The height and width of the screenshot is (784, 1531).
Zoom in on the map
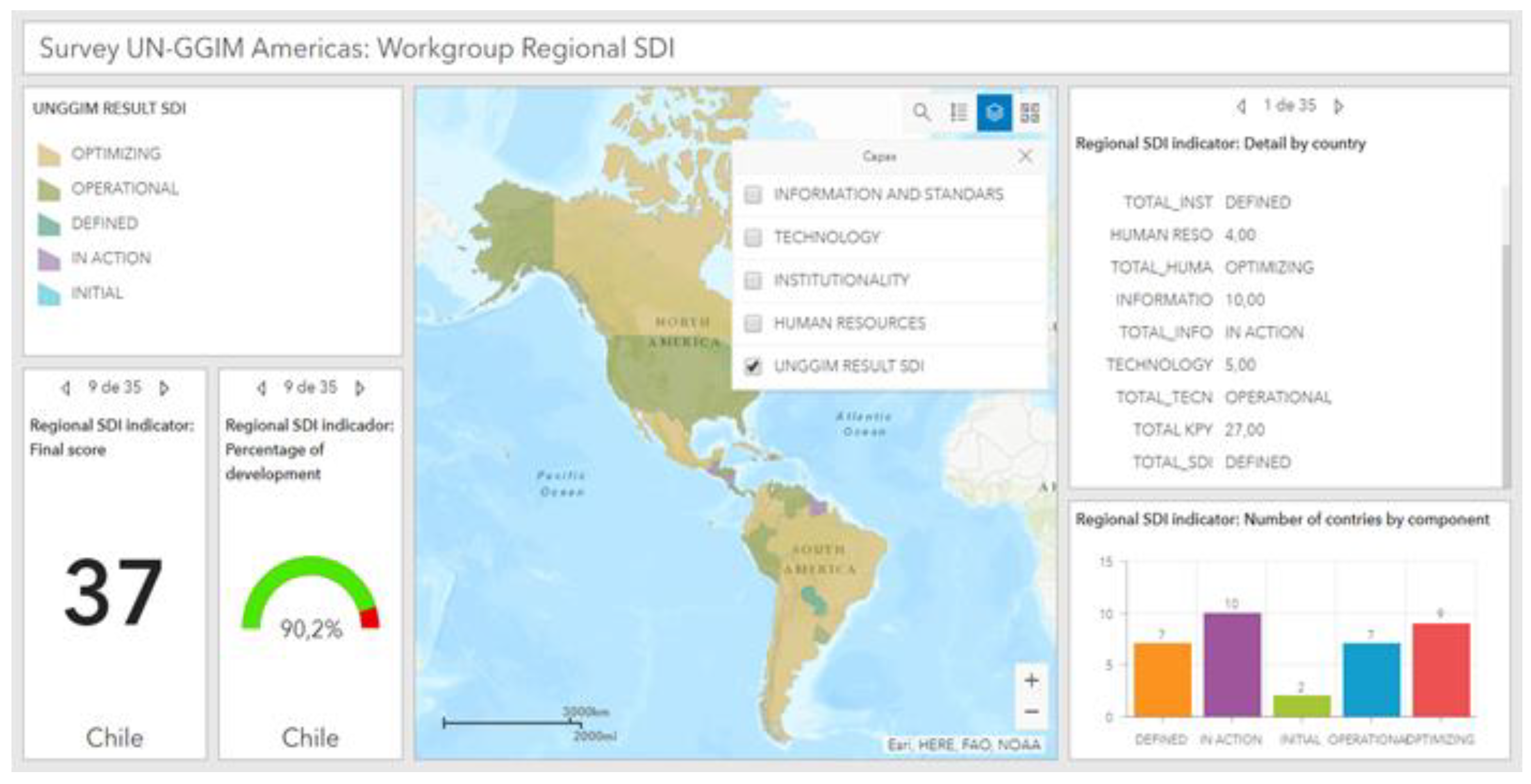(x=1032, y=681)
